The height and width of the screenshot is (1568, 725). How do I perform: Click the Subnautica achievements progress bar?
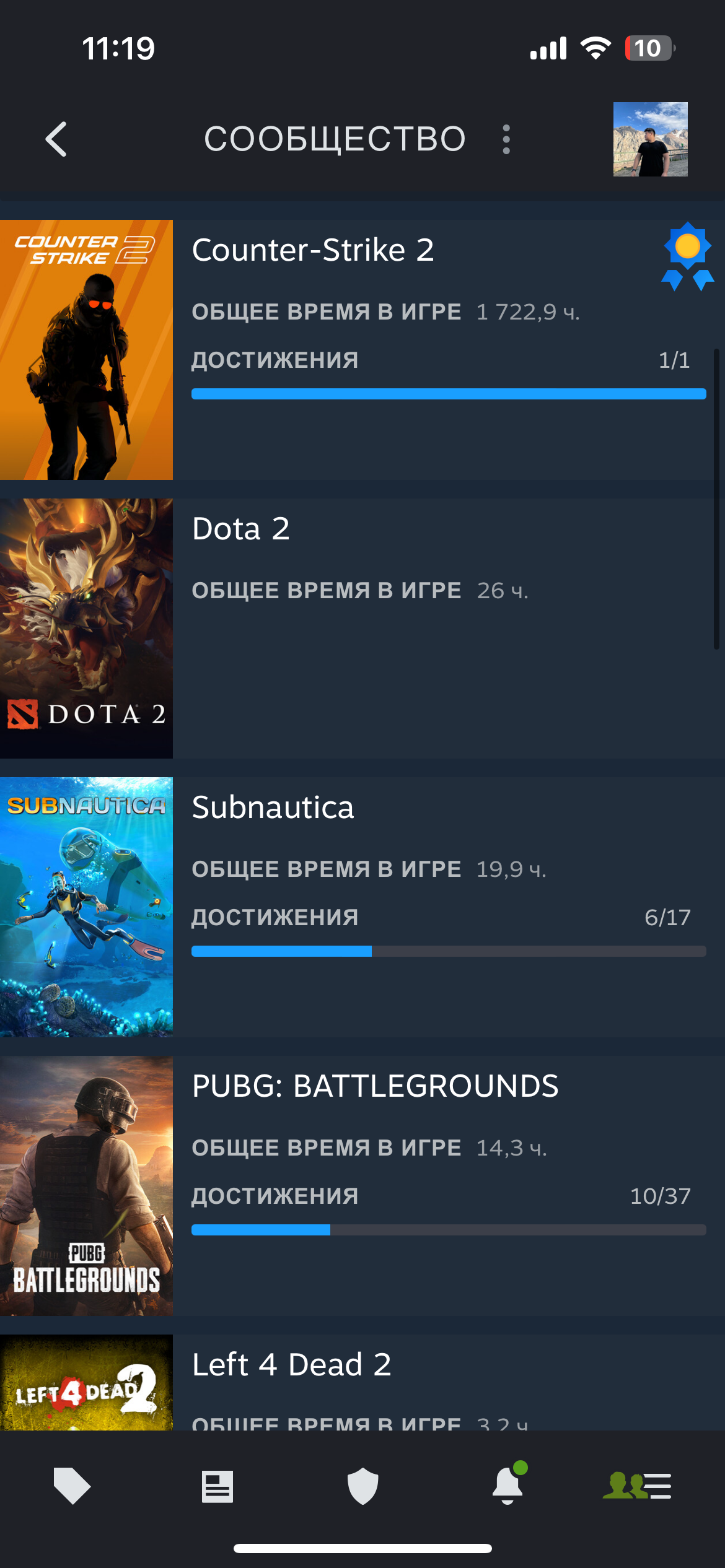(449, 951)
